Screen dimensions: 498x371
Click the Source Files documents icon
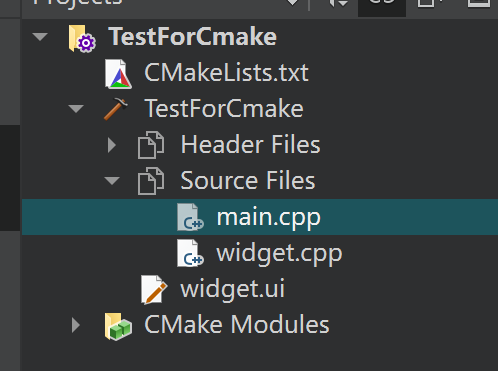[x=151, y=181]
